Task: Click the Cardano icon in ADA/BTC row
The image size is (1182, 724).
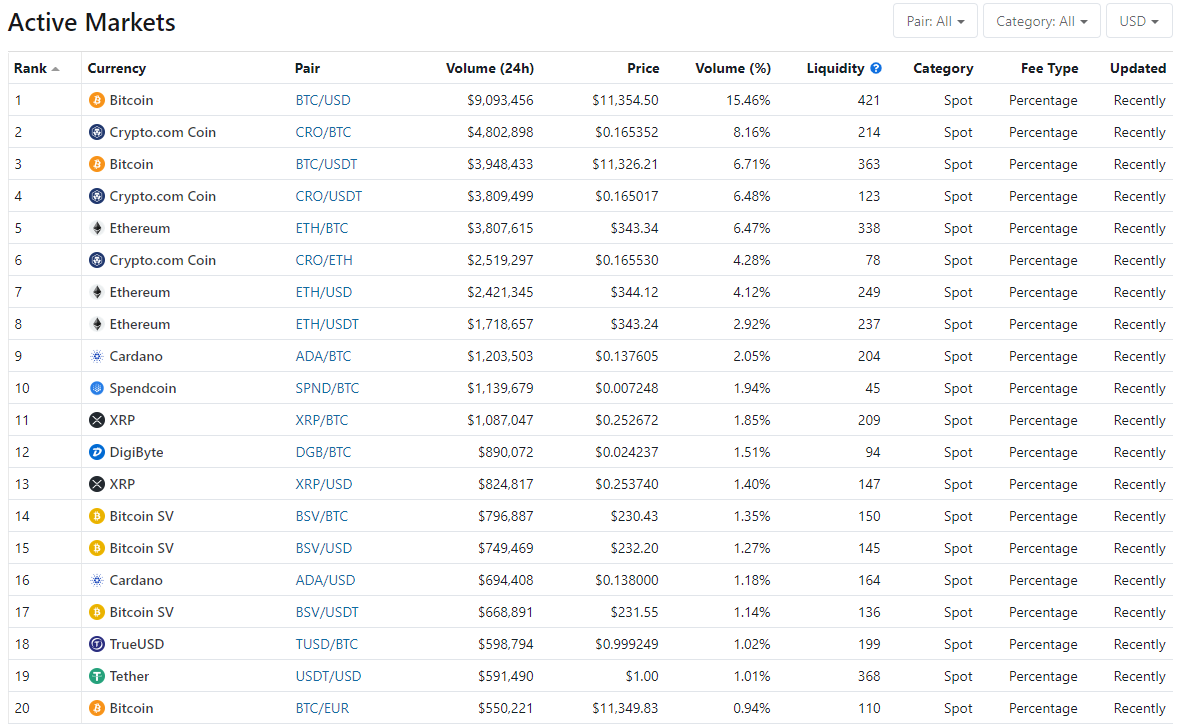Action: coord(96,356)
